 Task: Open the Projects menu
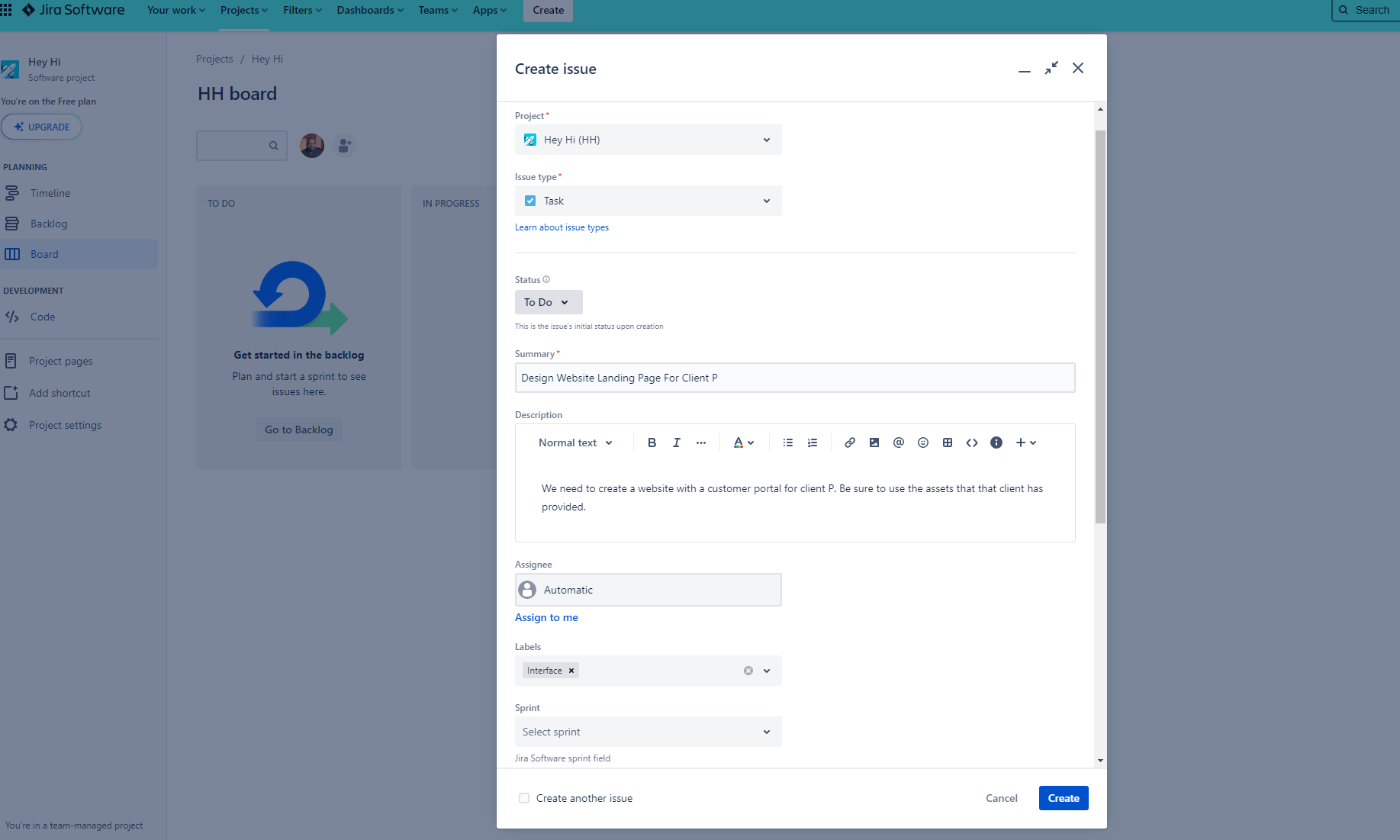(x=244, y=10)
